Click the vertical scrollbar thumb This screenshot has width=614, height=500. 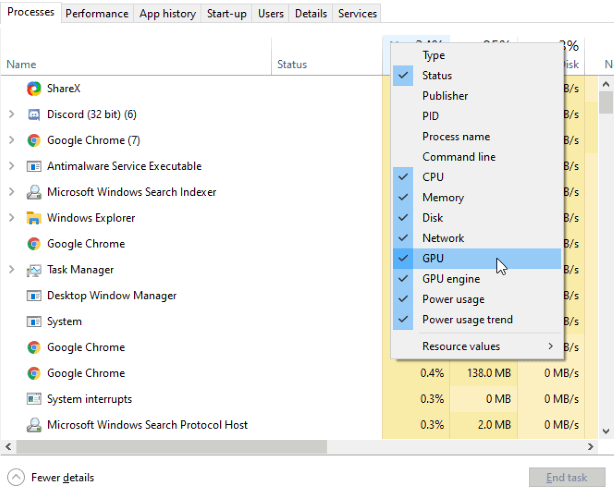(606, 103)
